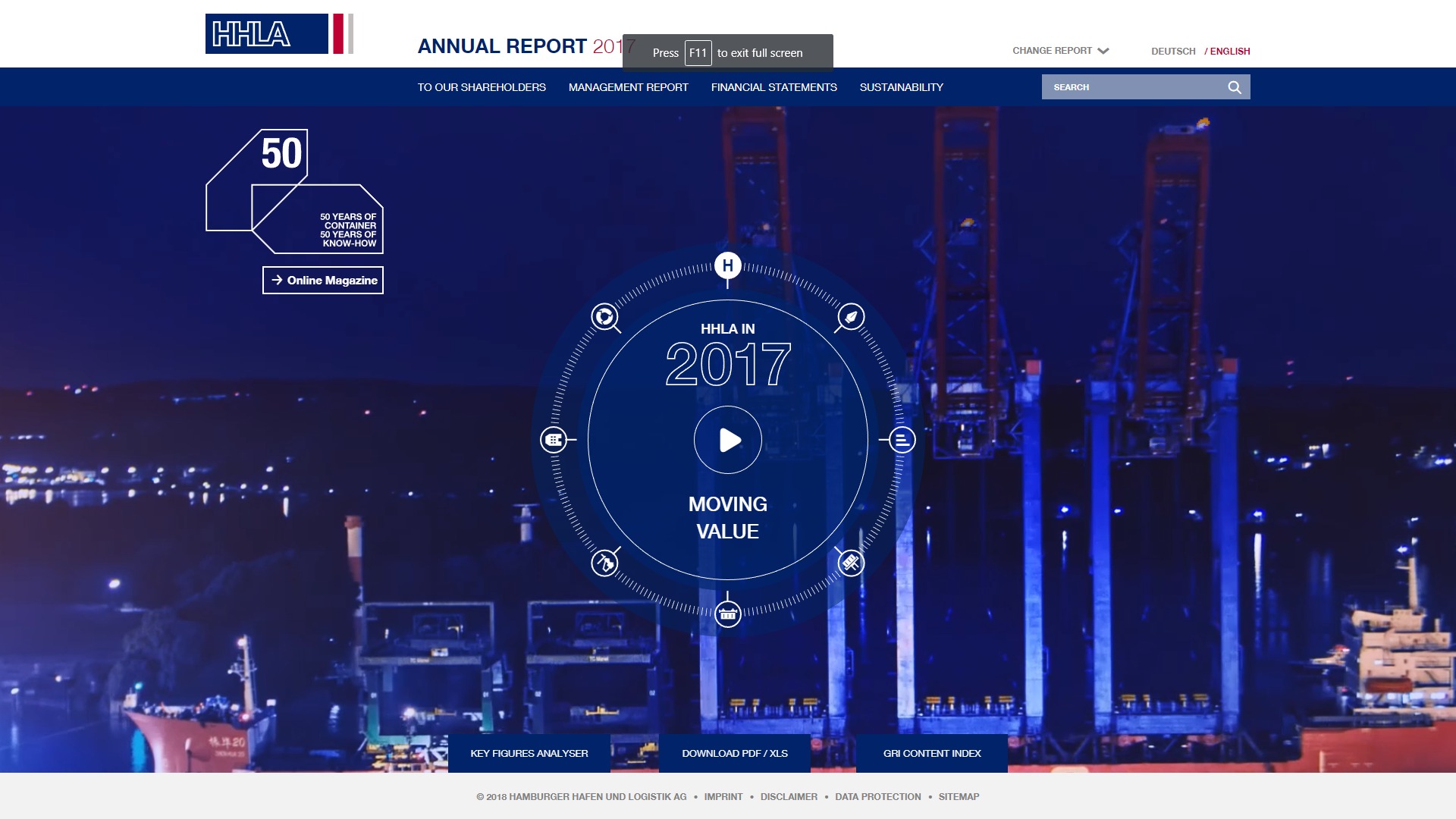Viewport: 1456px width, 819px height.
Task: Click the container icon at wheel bottom
Action: 727,613
